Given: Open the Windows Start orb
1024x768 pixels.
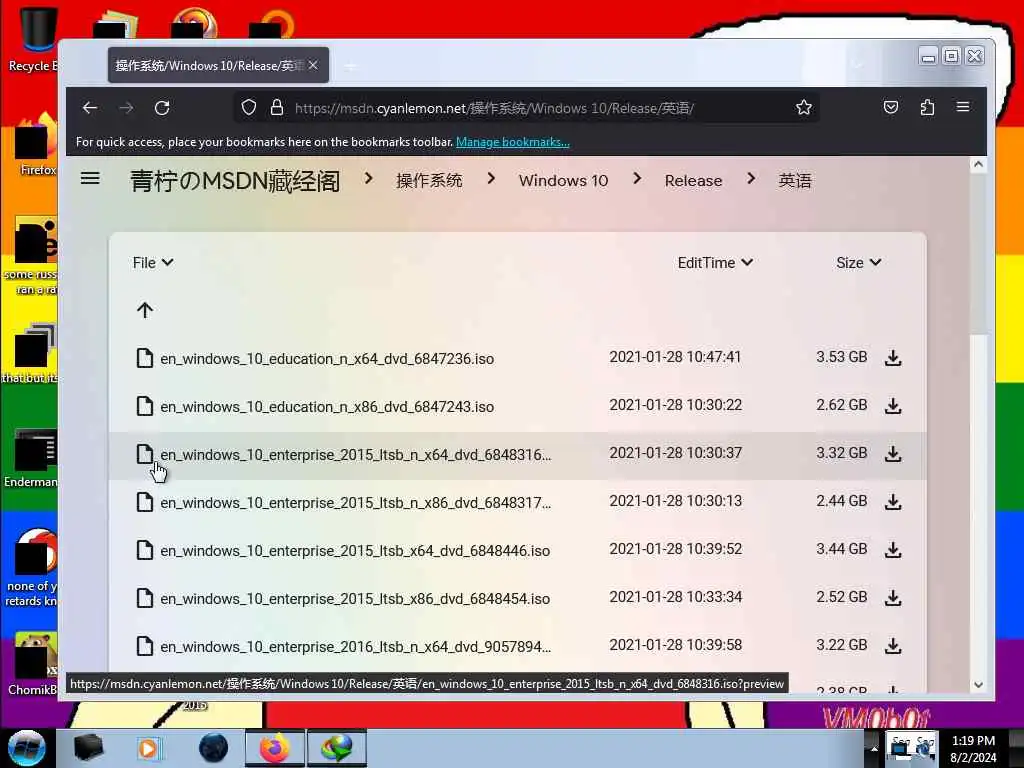Looking at the screenshot, I should 26,748.
